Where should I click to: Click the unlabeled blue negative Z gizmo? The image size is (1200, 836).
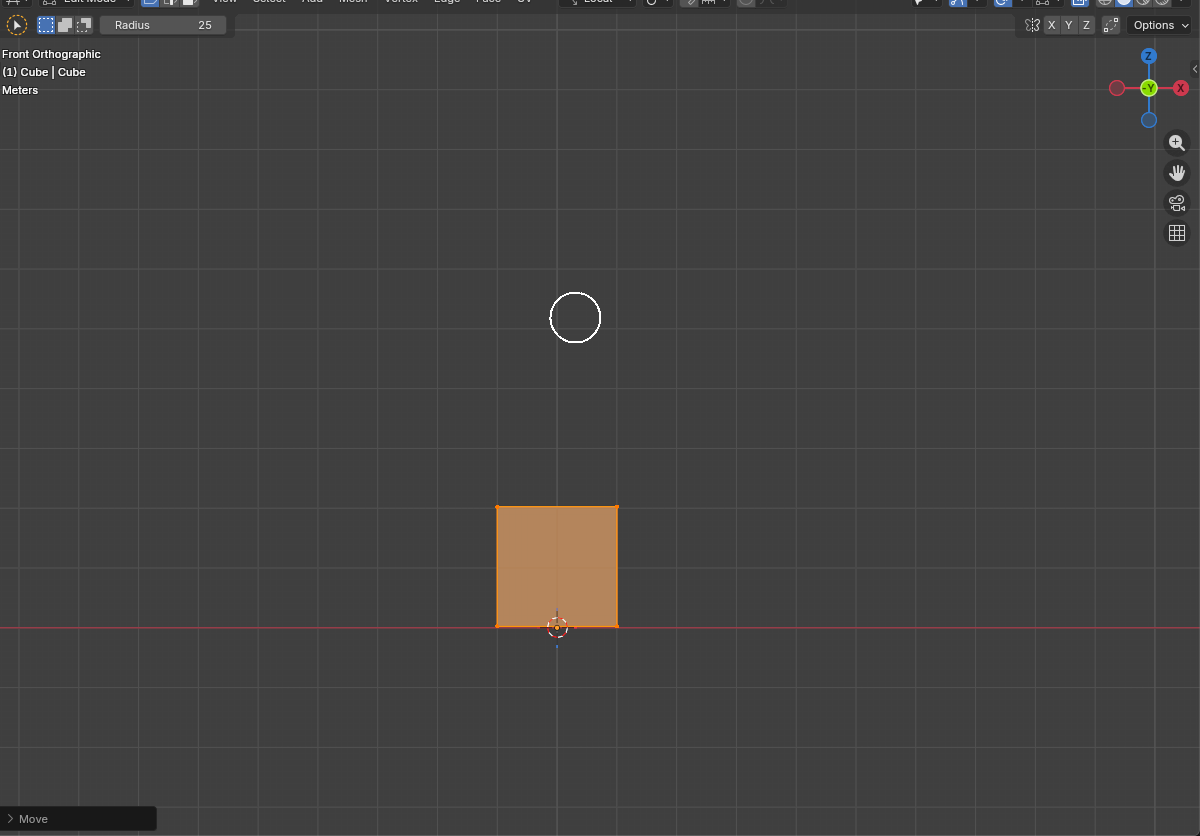(1149, 120)
